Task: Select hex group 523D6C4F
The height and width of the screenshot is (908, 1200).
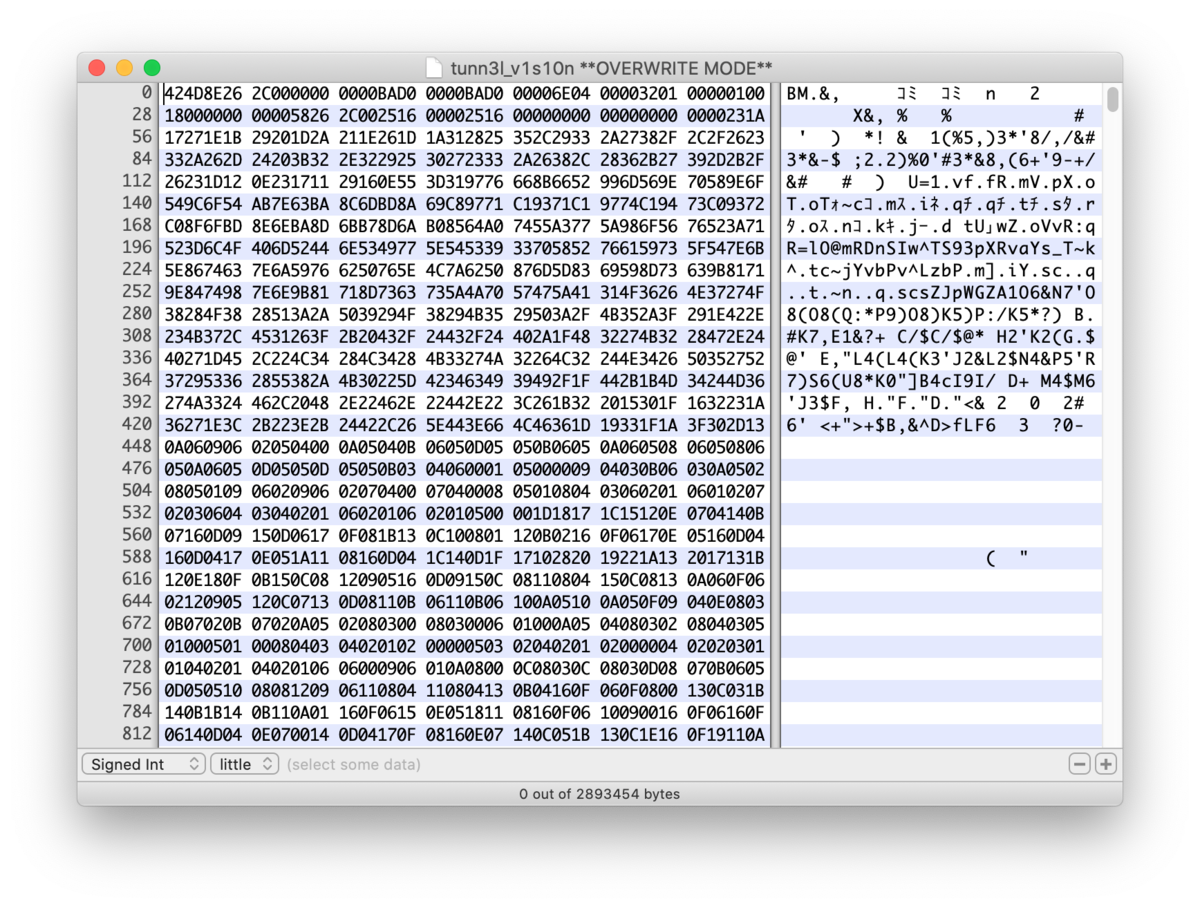Action: point(203,248)
